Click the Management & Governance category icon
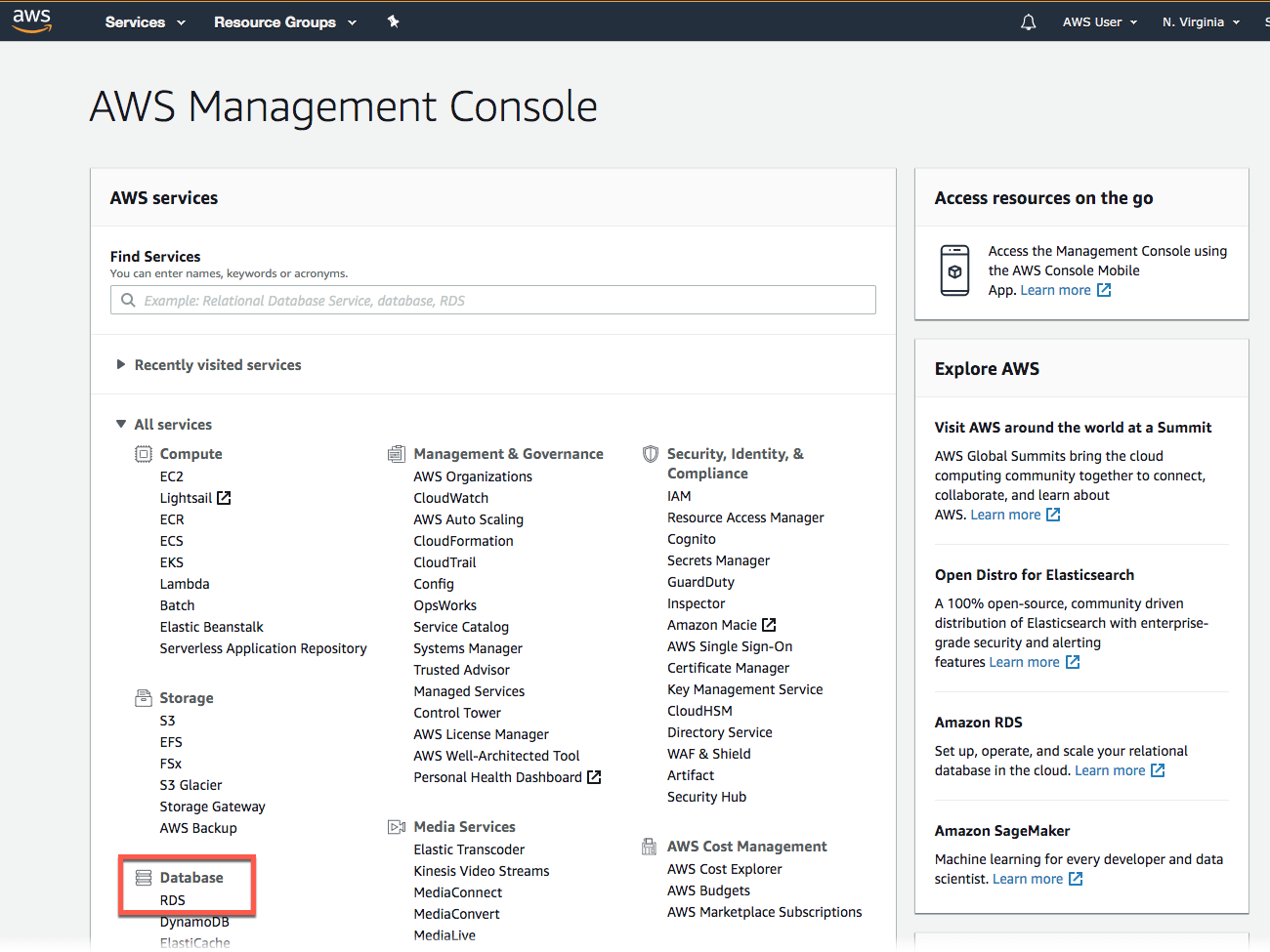 coord(396,454)
